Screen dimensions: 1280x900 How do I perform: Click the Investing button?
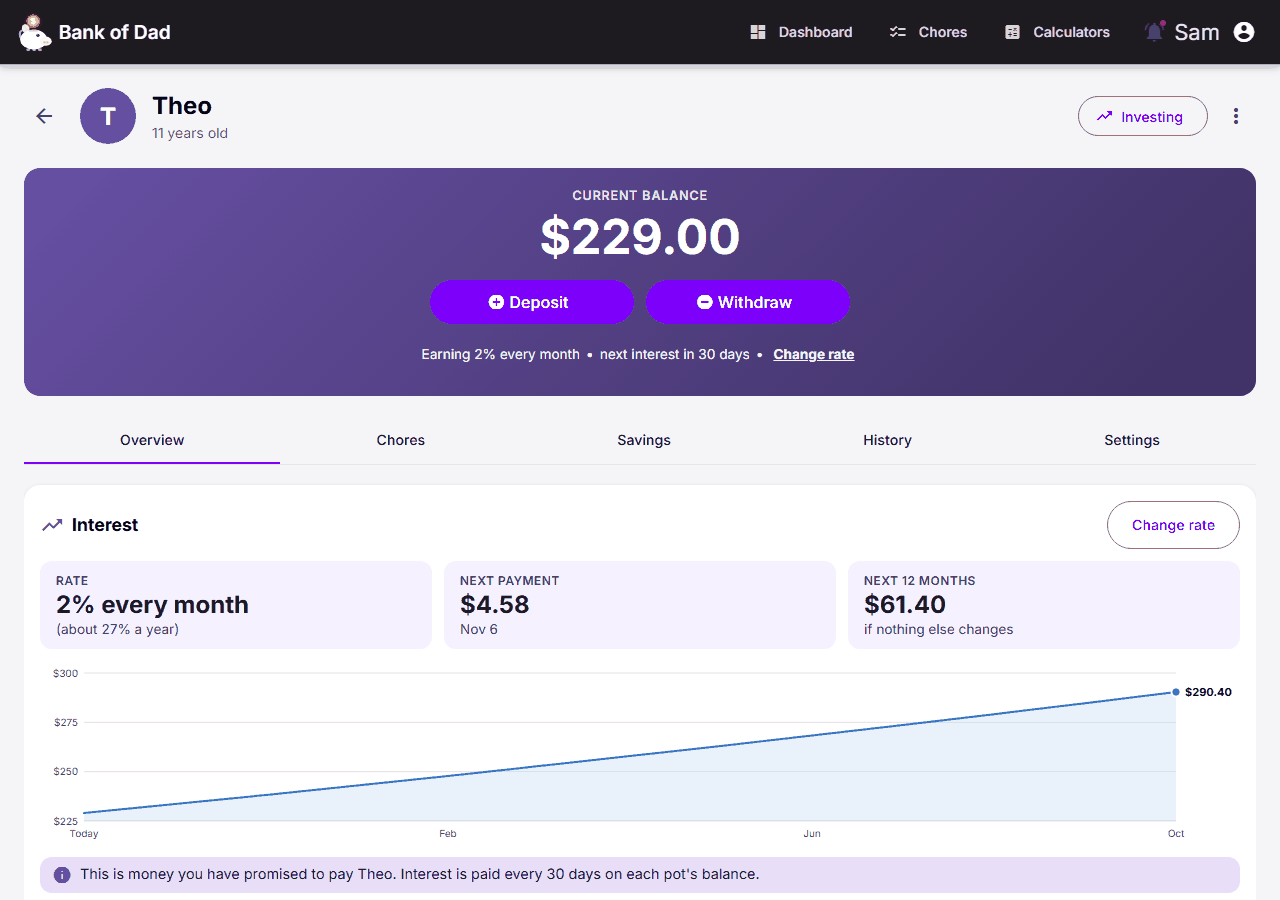click(1142, 116)
